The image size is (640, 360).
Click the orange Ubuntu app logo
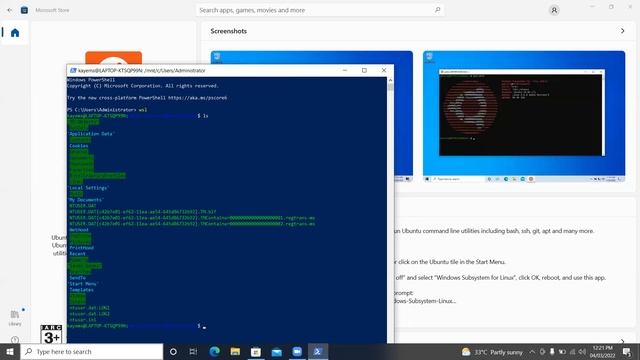tap(113, 58)
